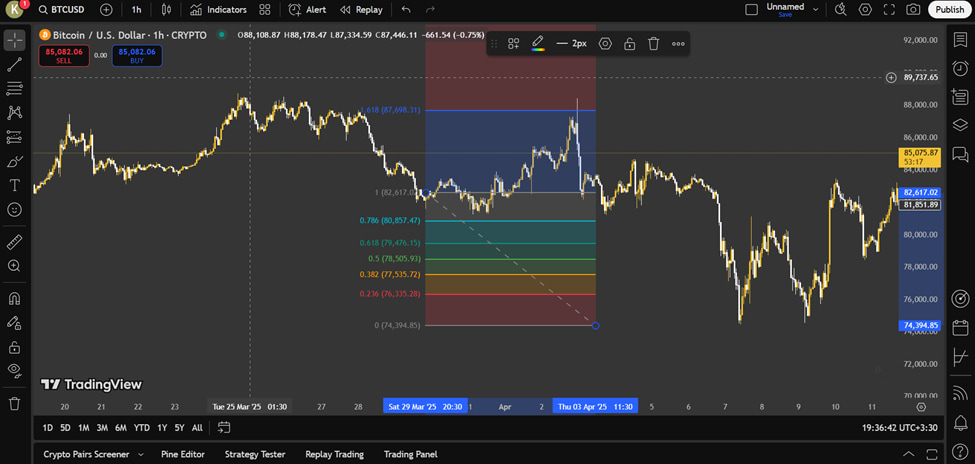Open Fib drawing settings in floating toolbar

pos(605,44)
